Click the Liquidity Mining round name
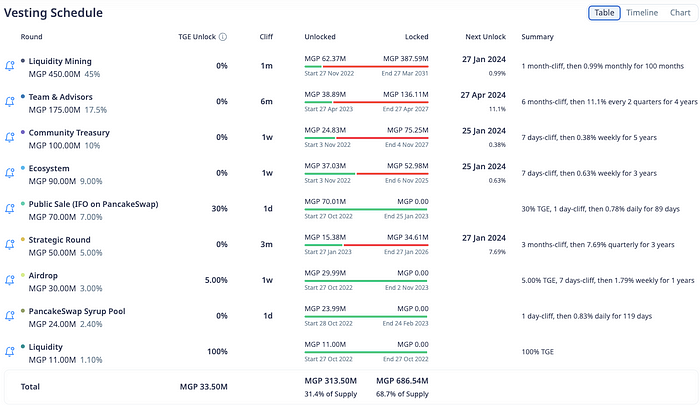700x405 pixels. pyautogui.click(x=67, y=61)
